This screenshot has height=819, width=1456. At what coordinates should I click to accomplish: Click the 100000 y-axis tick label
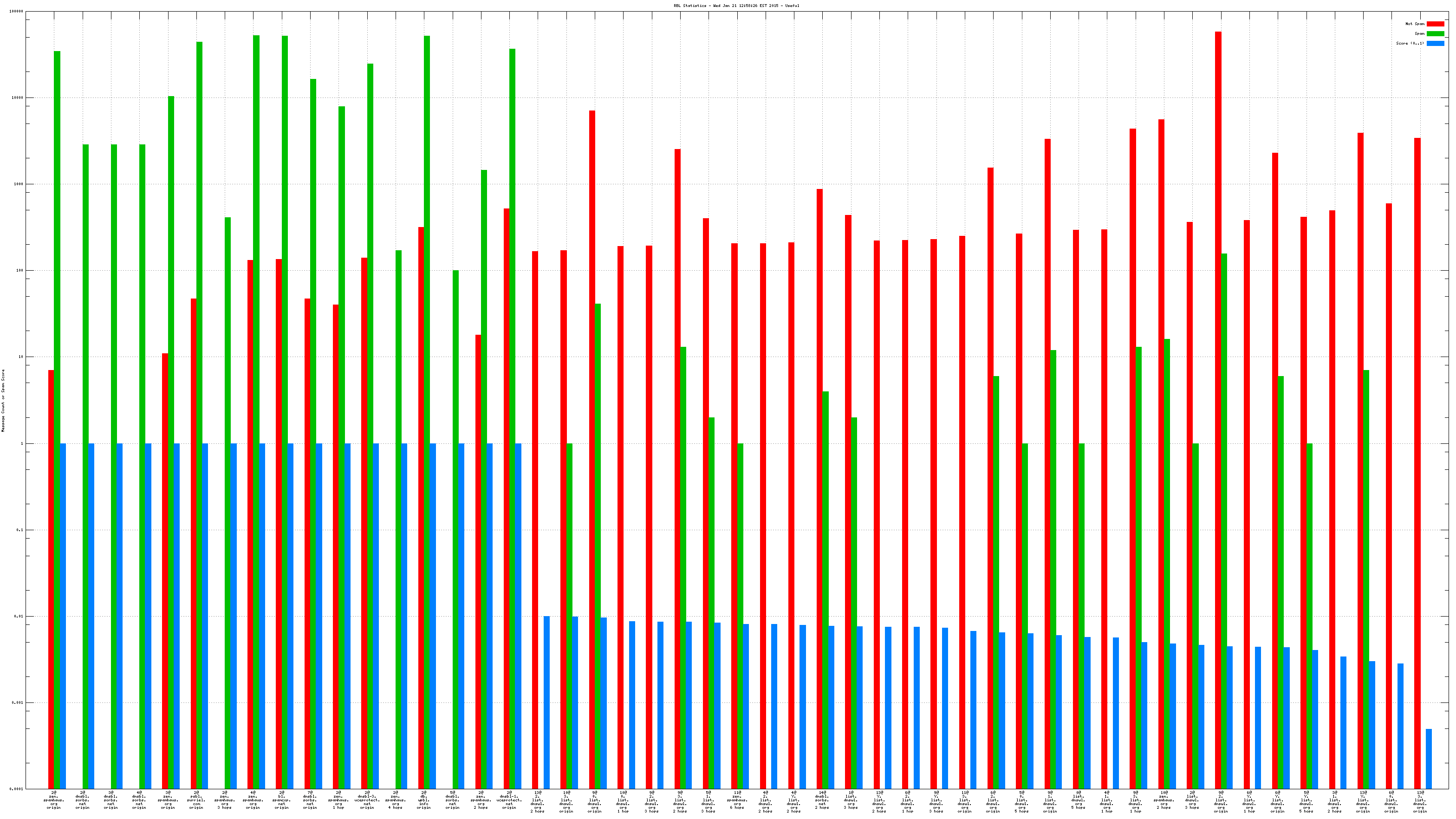point(16,11)
